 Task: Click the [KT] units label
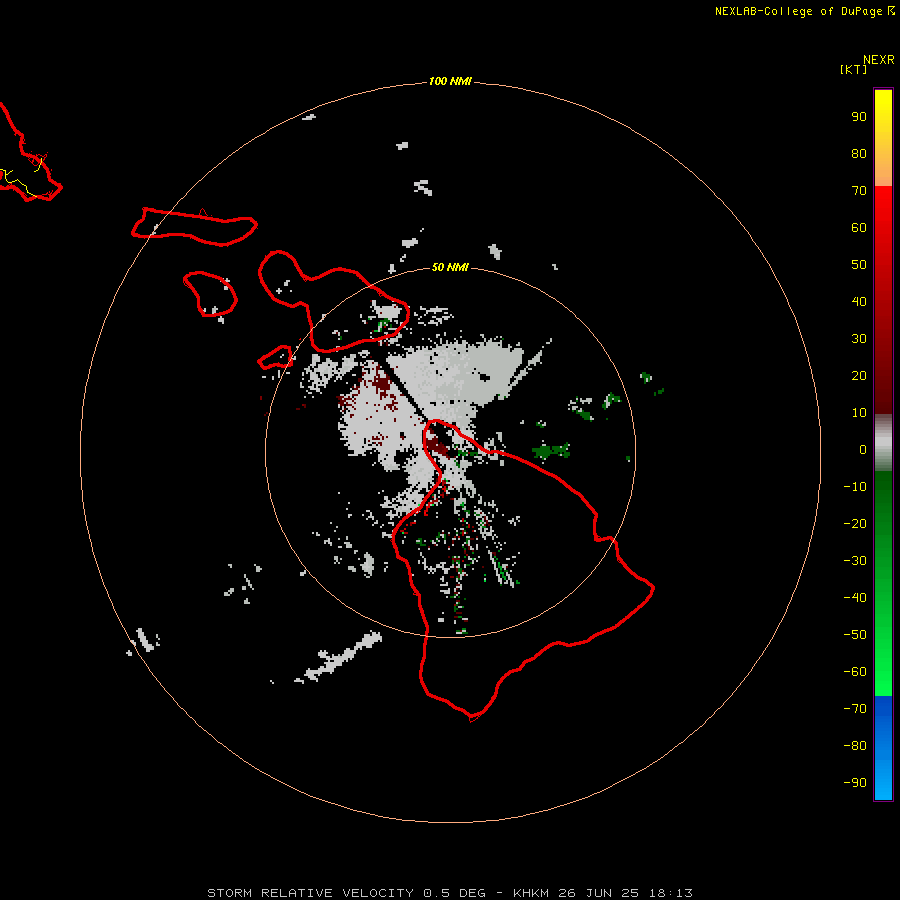pos(853,69)
